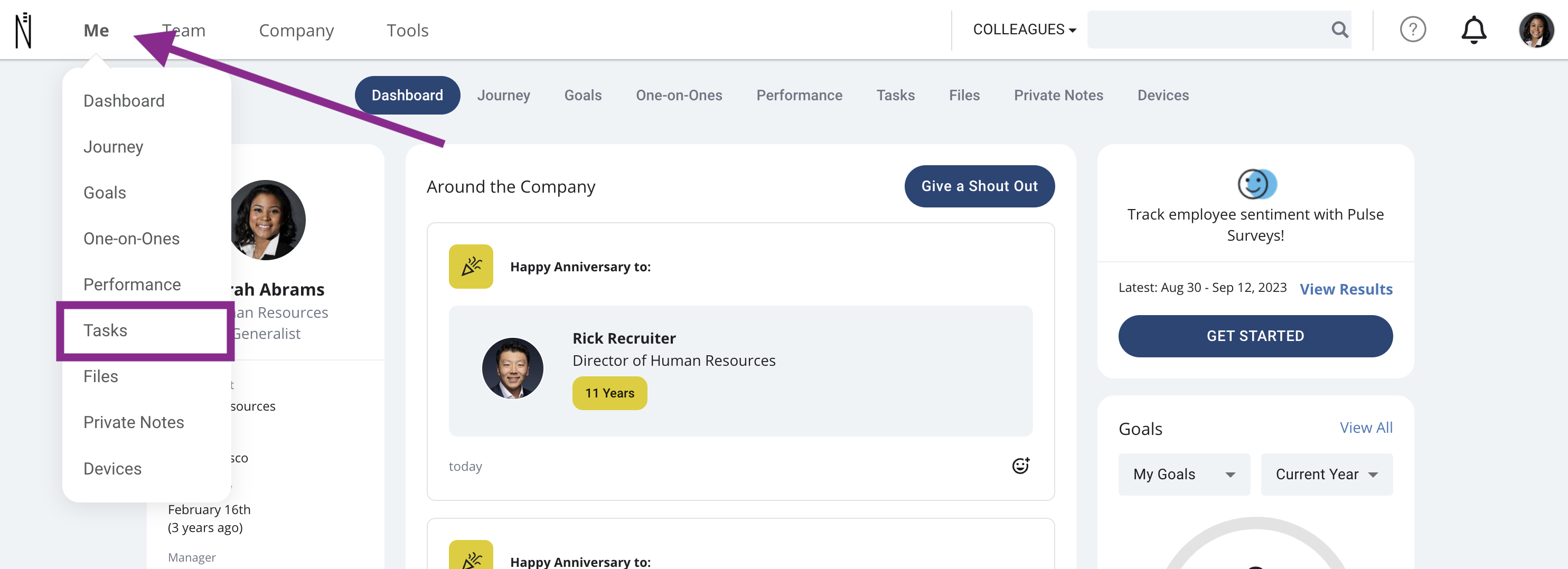Open the View Results link
Viewport: 1568px width, 569px height.
(1346, 289)
